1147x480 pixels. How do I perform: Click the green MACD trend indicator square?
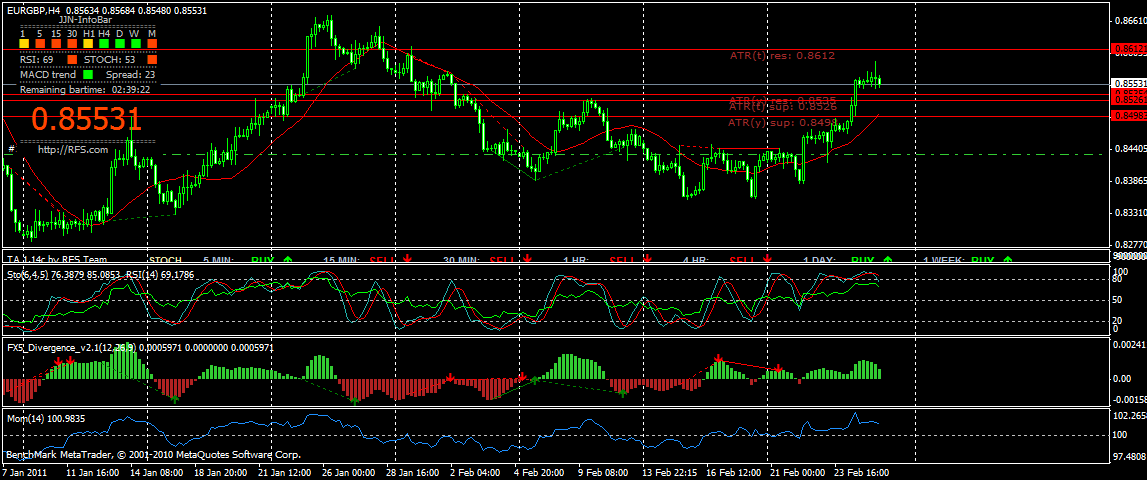pos(88,75)
